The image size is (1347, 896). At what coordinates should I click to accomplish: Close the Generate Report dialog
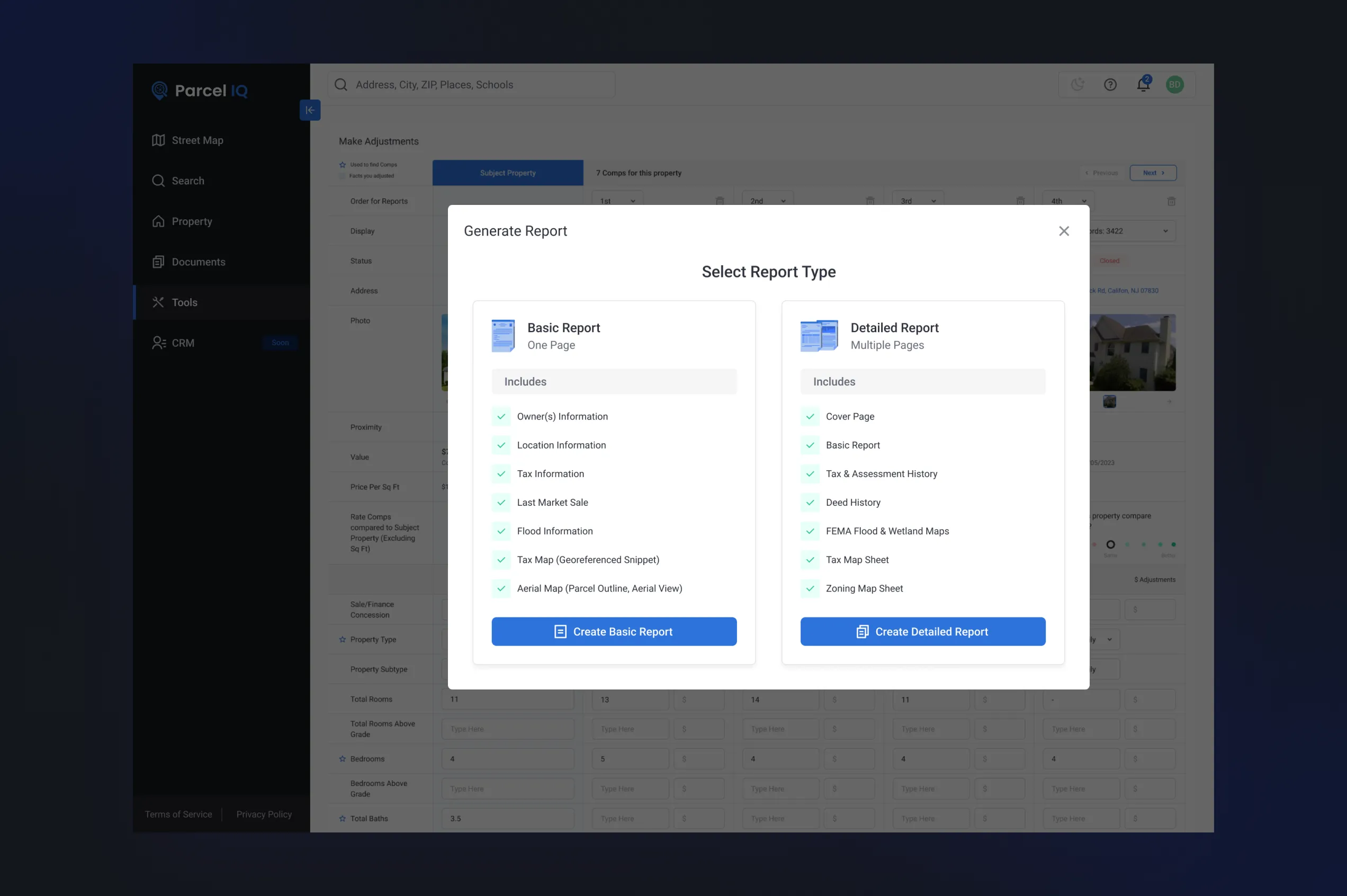tap(1063, 231)
